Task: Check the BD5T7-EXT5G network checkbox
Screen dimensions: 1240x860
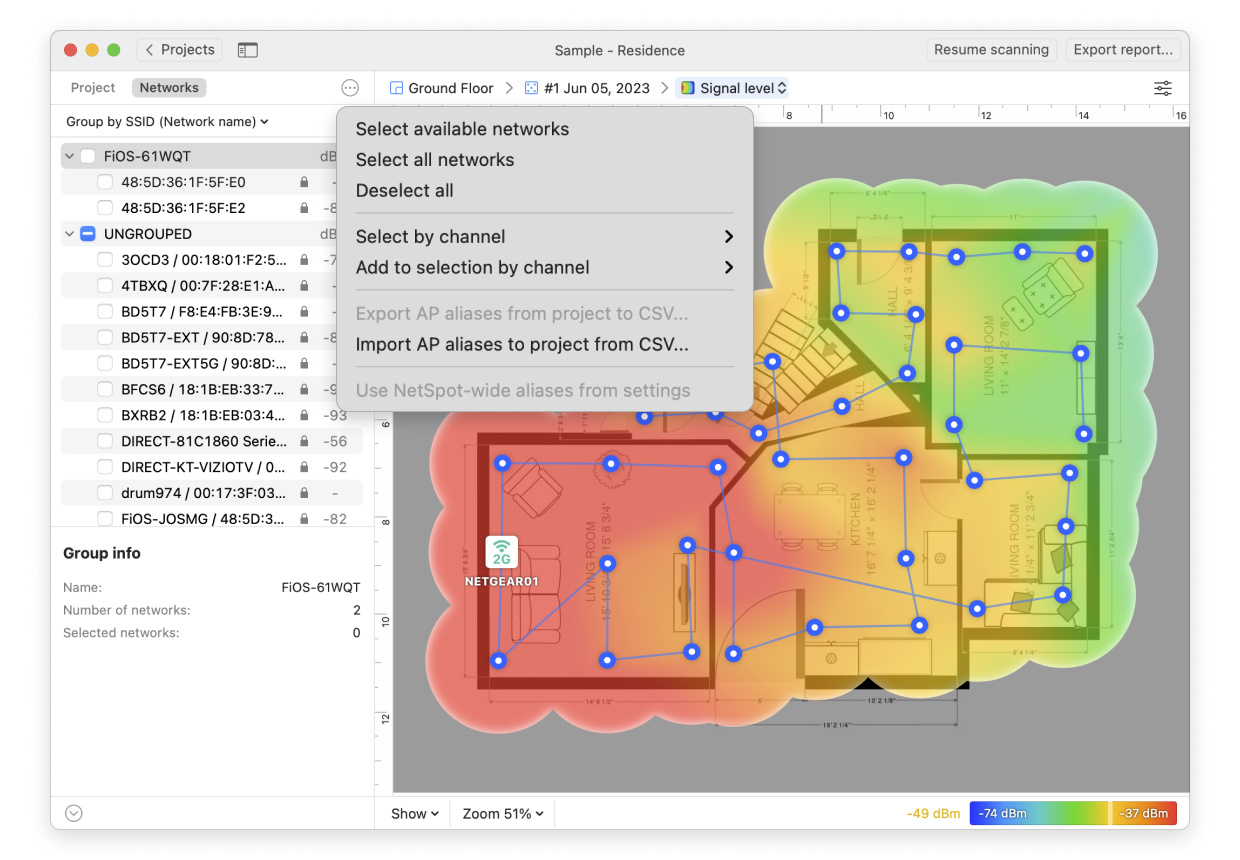Action: 105,363
